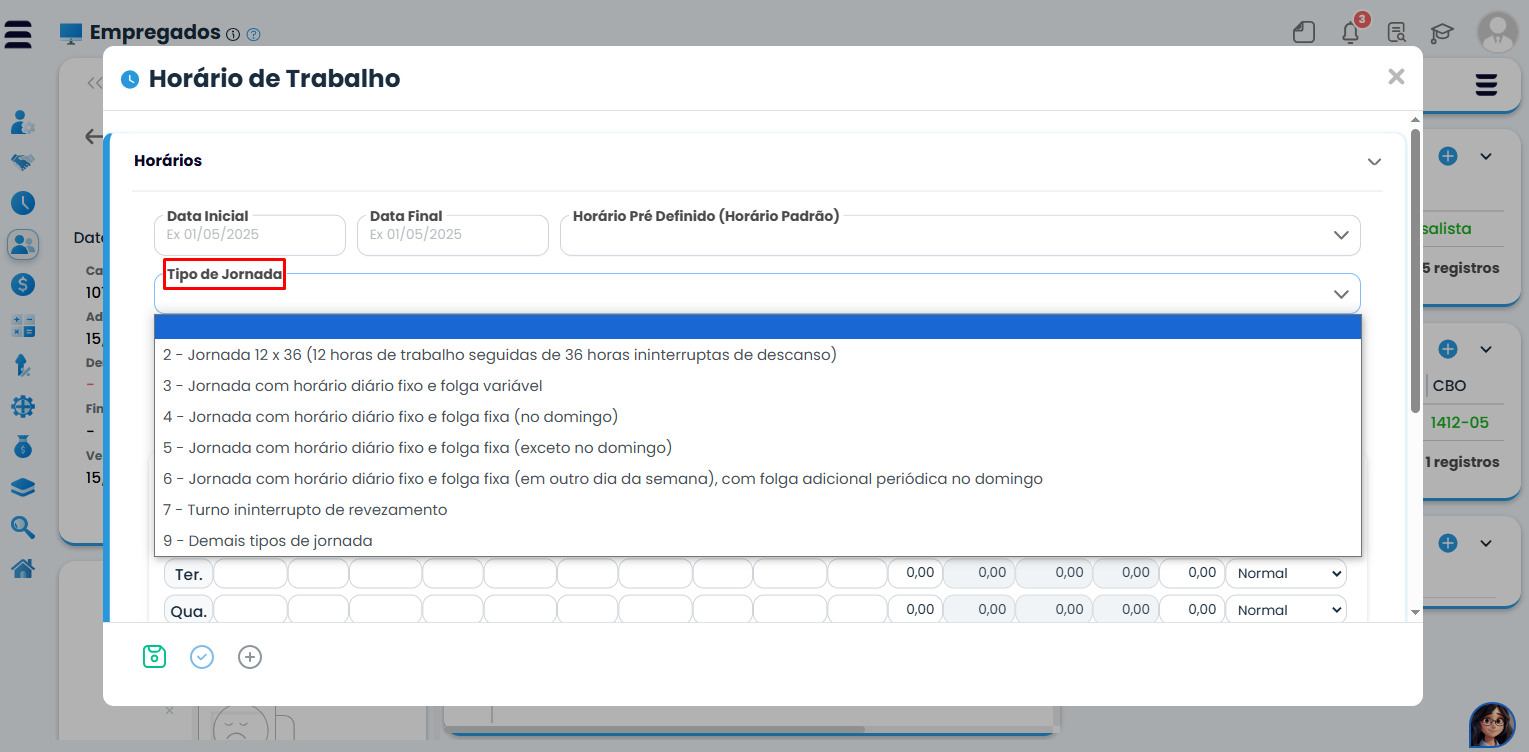
Task: Click the '1 registros' count text
Action: [1461, 462]
